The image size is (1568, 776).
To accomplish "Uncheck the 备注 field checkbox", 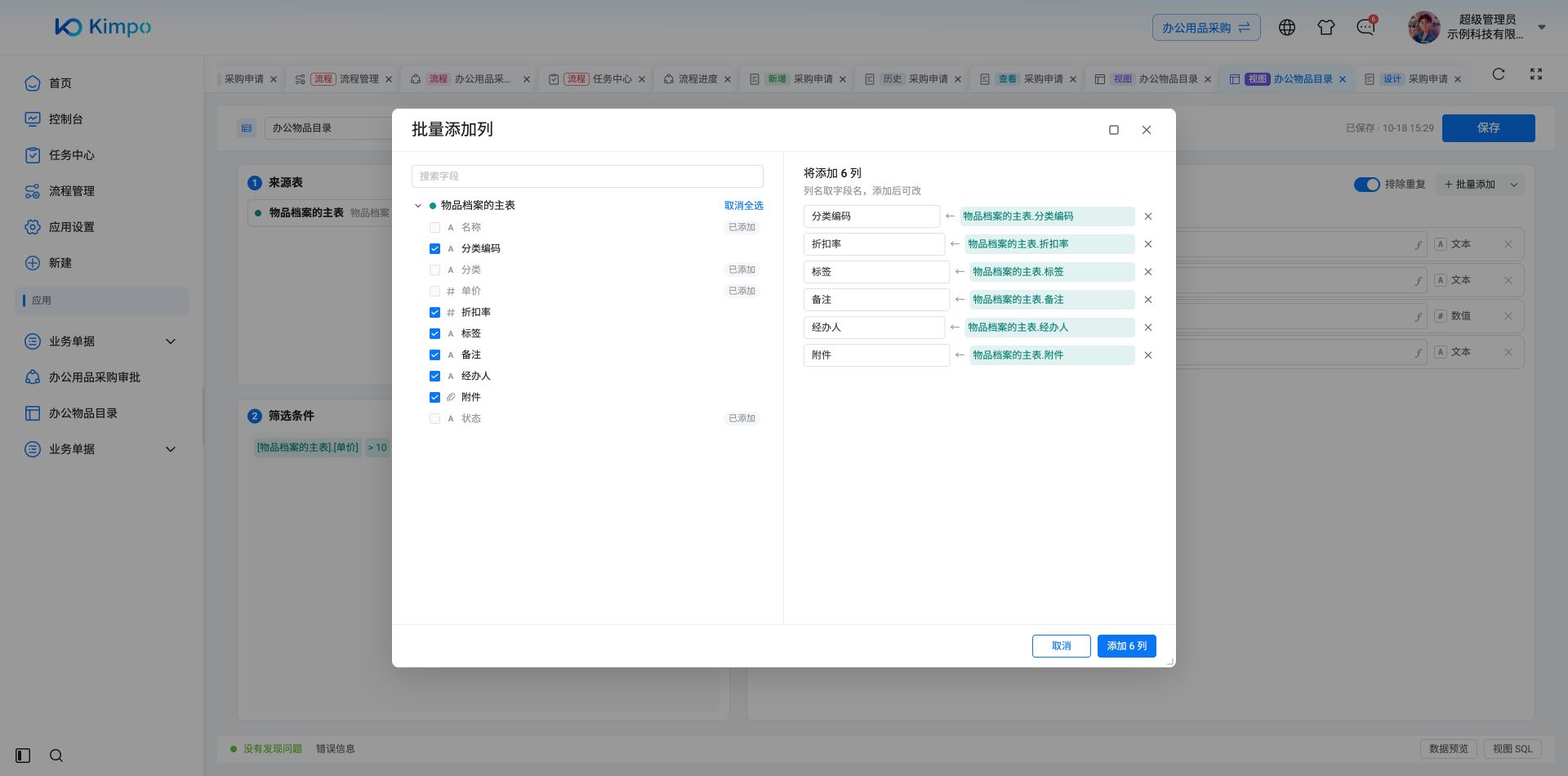I will pyautogui.click(x=434, y=355).
